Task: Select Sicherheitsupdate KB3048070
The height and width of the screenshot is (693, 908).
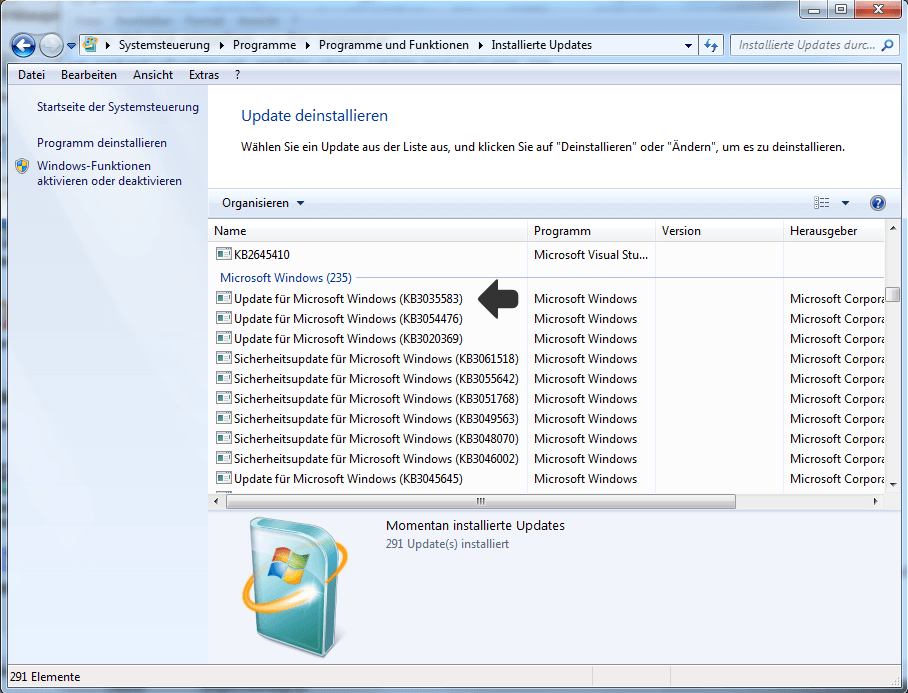Action: [x=376, y=439]
